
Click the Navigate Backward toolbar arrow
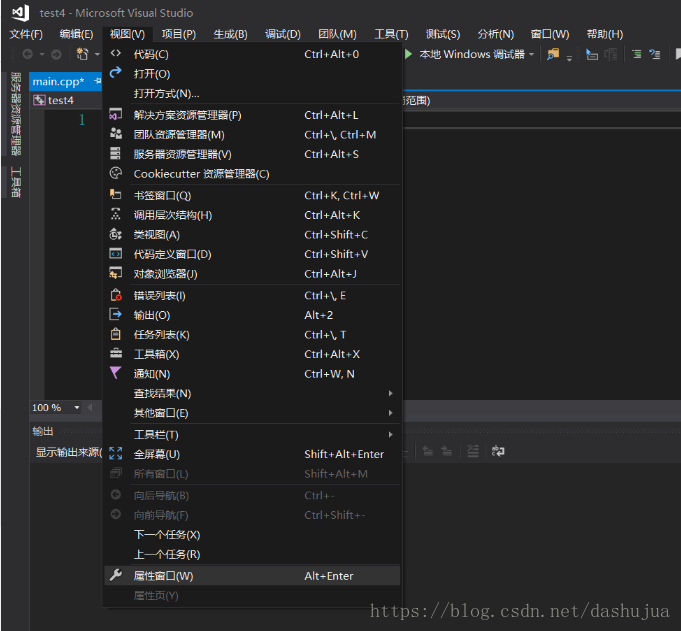pyautogui.click(x=27, y=54)
